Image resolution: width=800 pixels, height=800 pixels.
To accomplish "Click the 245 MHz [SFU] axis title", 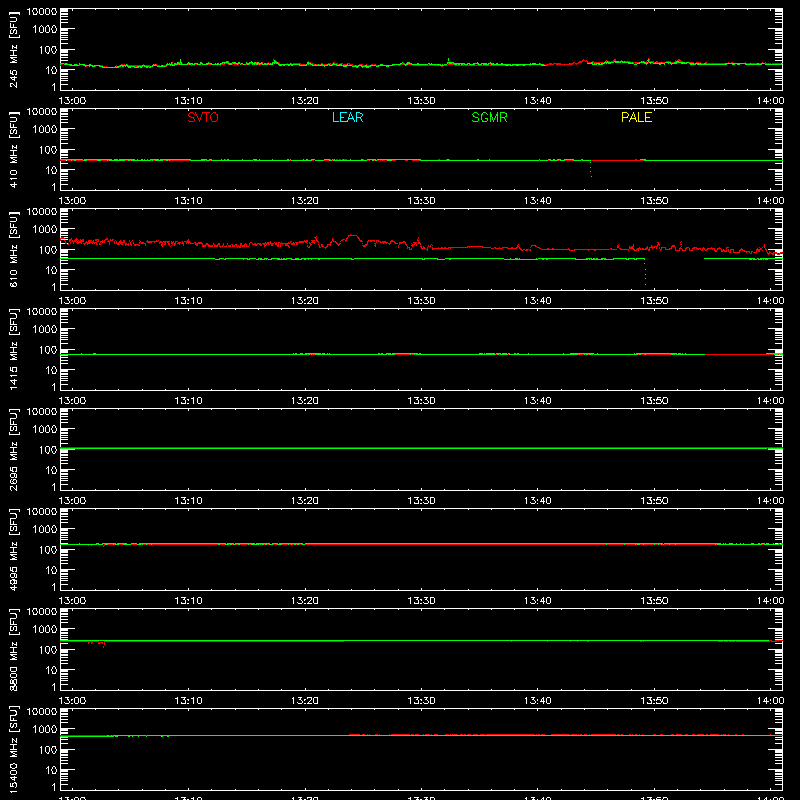I will coord(14,49).
